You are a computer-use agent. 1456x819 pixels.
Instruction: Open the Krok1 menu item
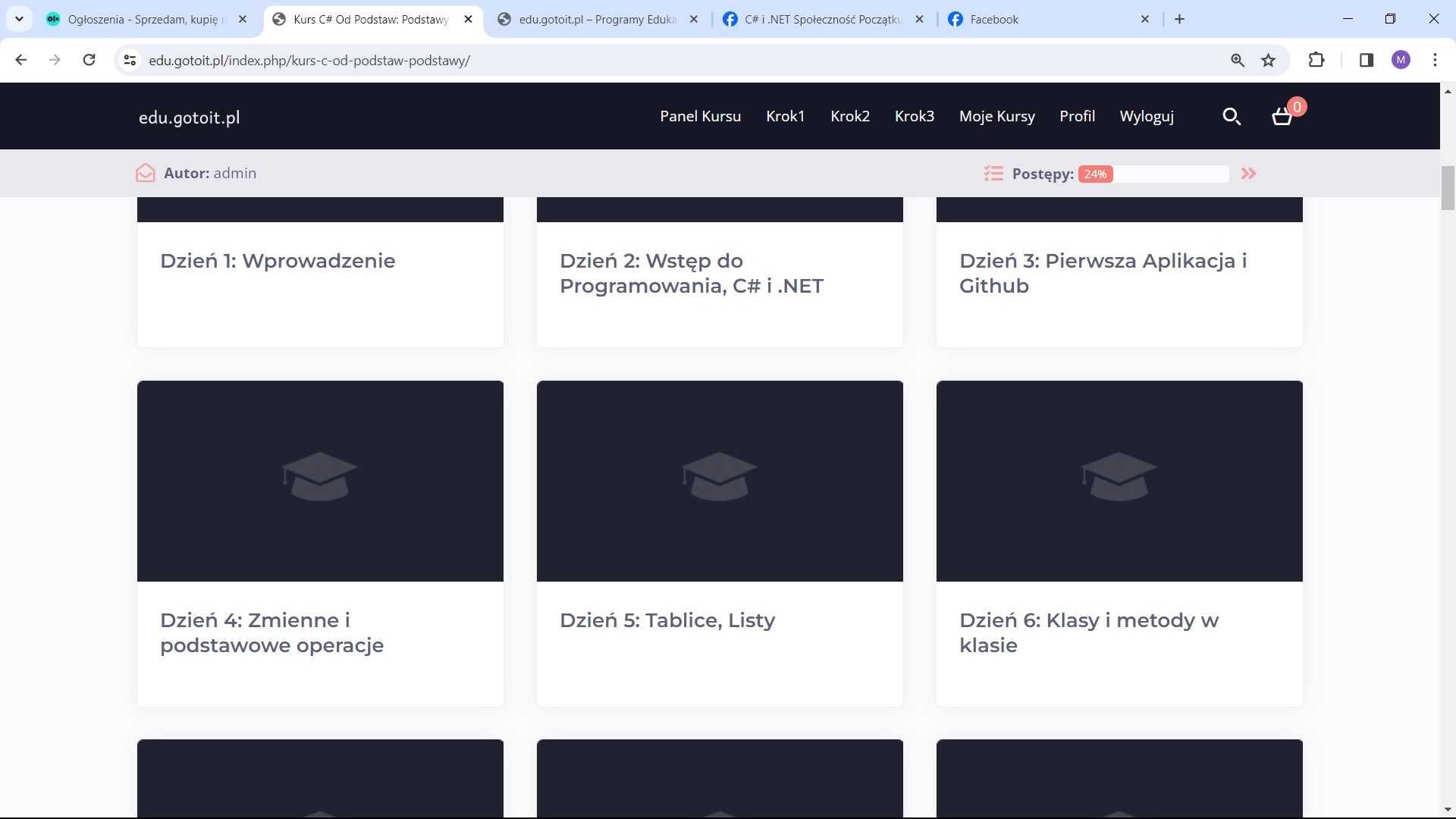(x=785, y=116)
